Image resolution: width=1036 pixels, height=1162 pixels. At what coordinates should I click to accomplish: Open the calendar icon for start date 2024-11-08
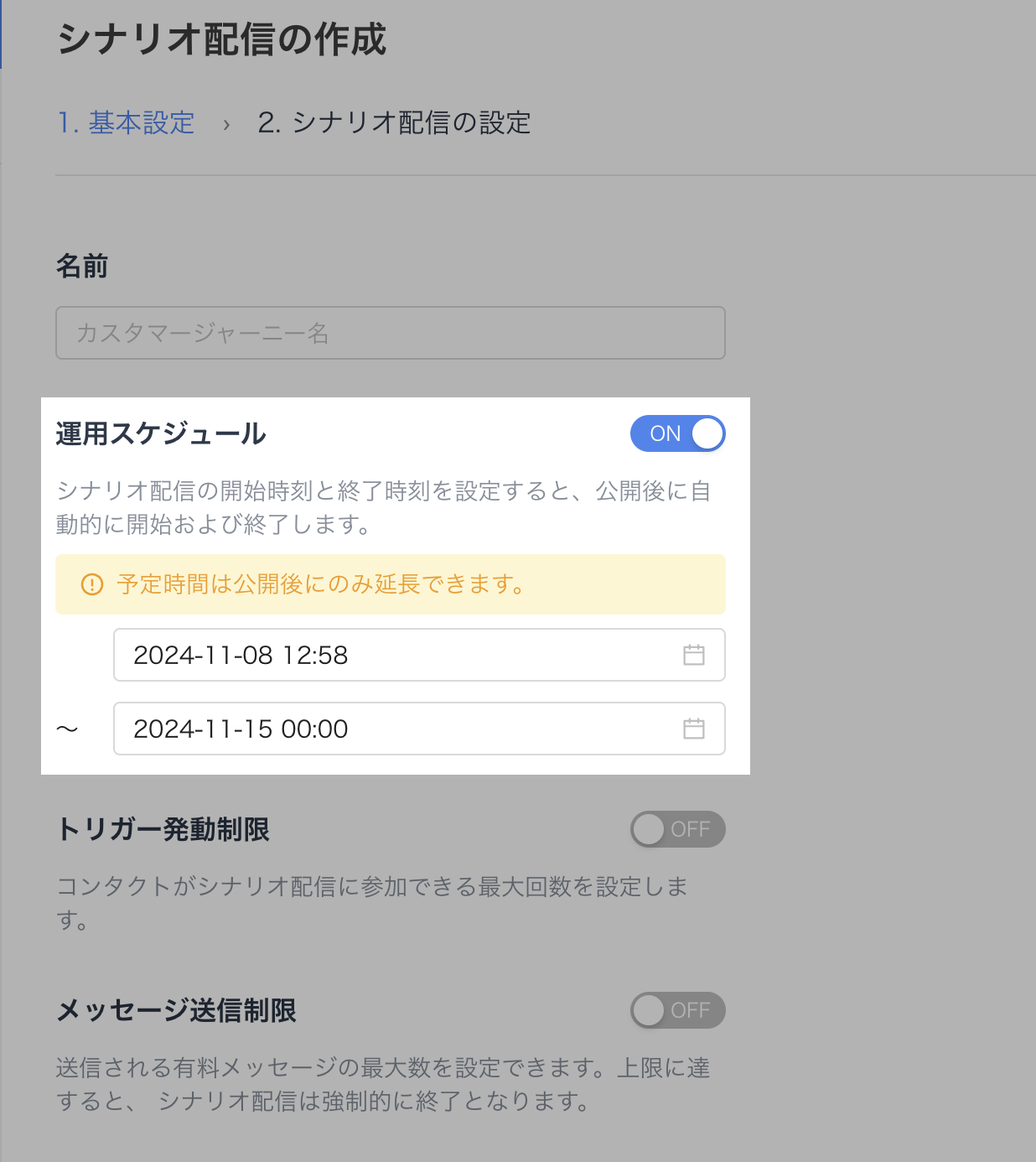[694, 655]
